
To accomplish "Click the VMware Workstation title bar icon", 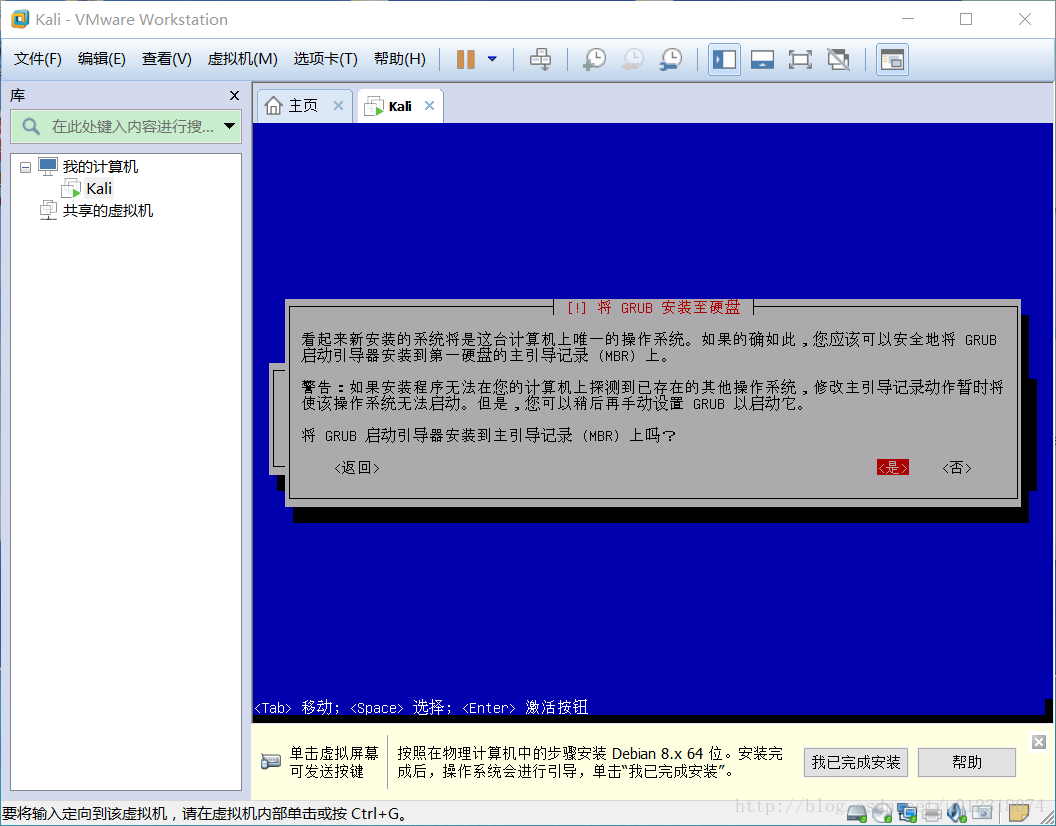I will (x=20, y=19).
